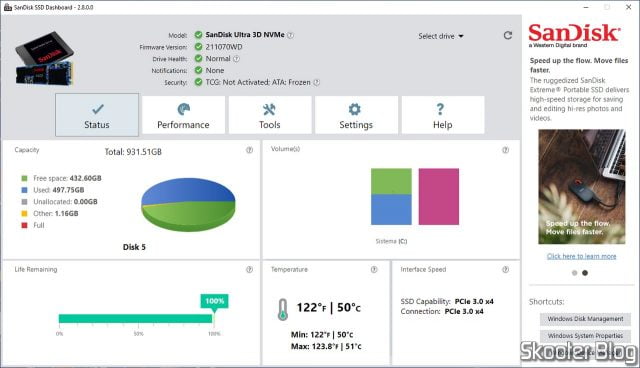
Task: Expand the Select drive dropdown
Action: (441, 36)
